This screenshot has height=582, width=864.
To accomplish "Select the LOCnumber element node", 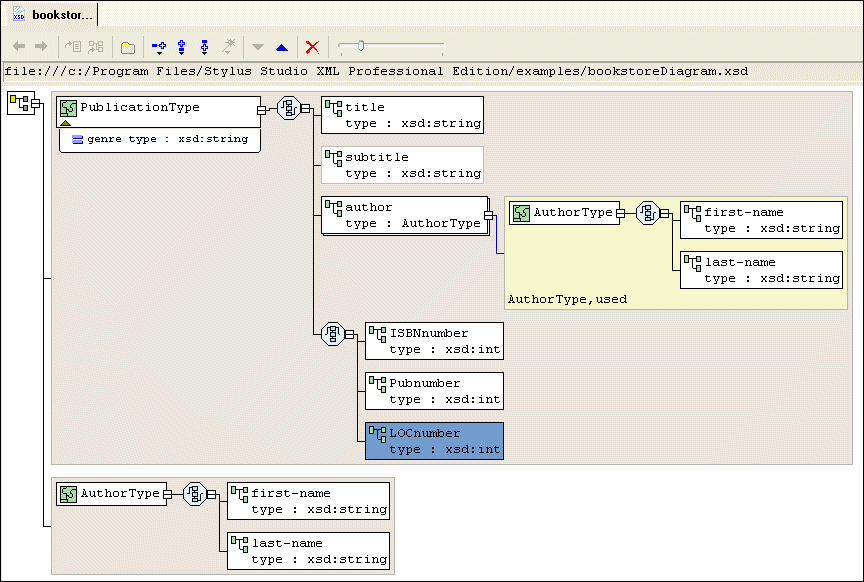I will (x=433, y=441).
